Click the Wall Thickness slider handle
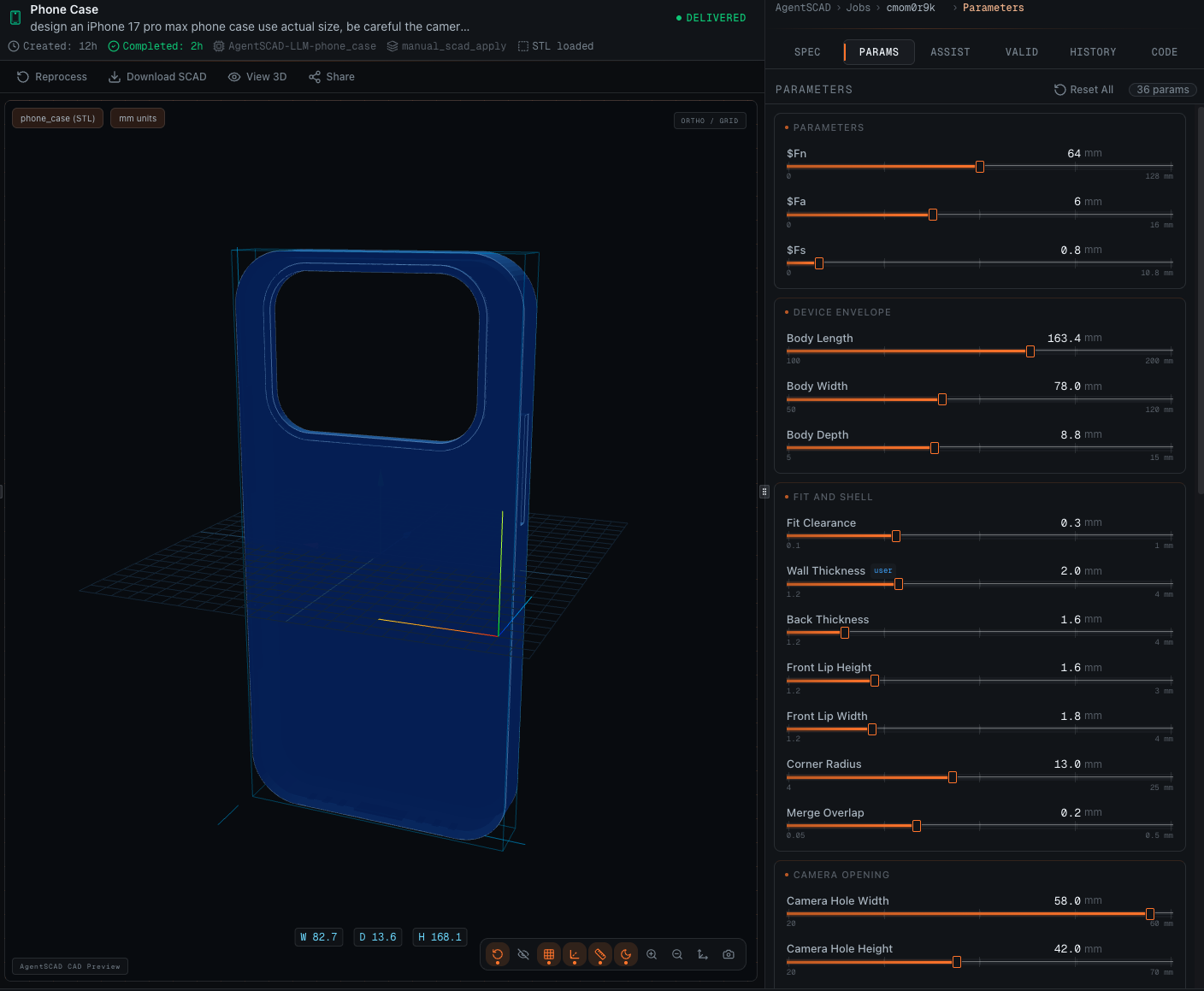Viewport: 1204px width, 991px height. coord(899,584)
